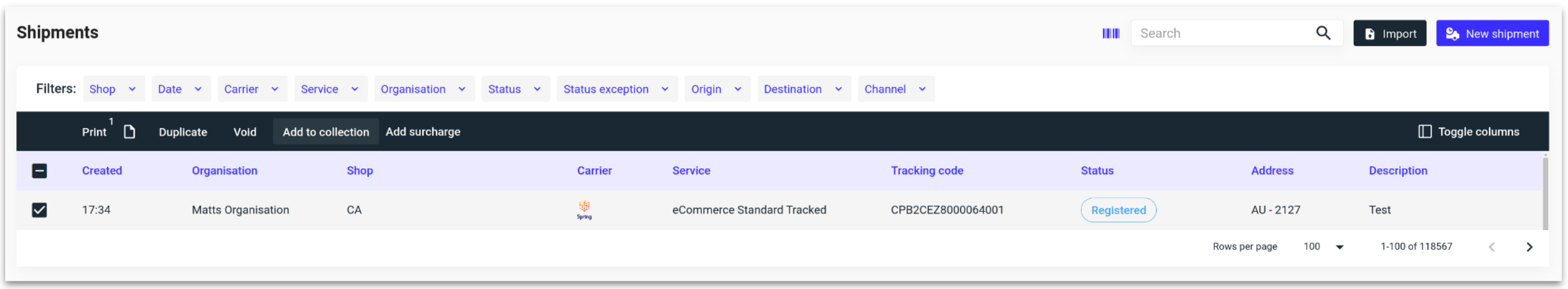
Task: Click the Spring carrier logo
Action: pyautogui.click(x=584, y=210)
